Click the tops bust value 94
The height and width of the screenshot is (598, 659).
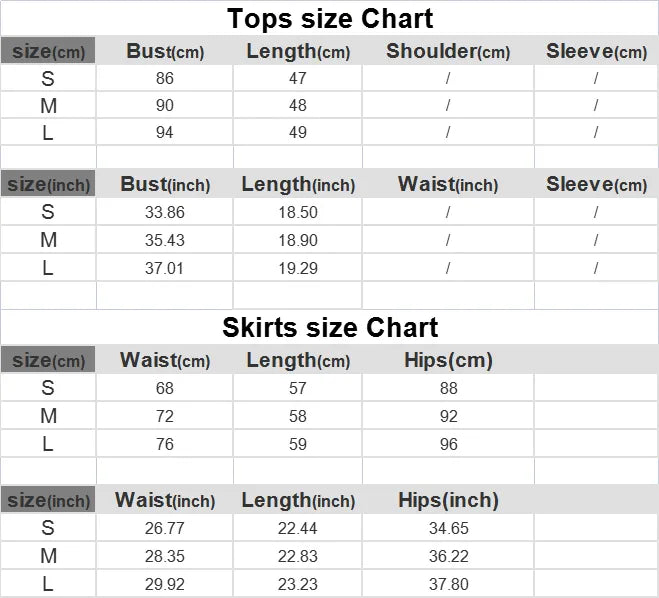165,132
